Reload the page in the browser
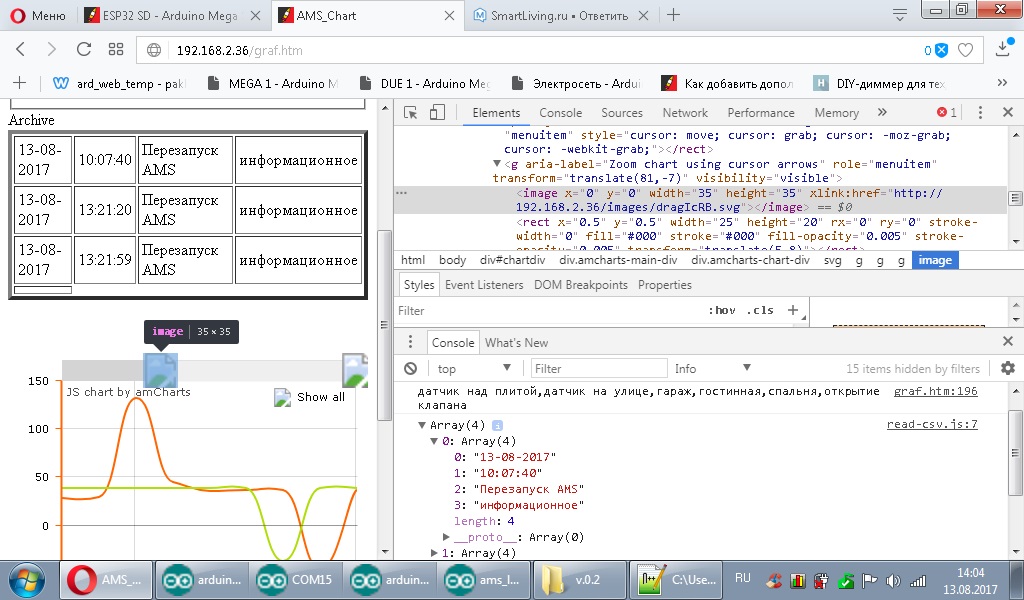The height and width of the screenshot is (600, 1024). coord(84,49)
